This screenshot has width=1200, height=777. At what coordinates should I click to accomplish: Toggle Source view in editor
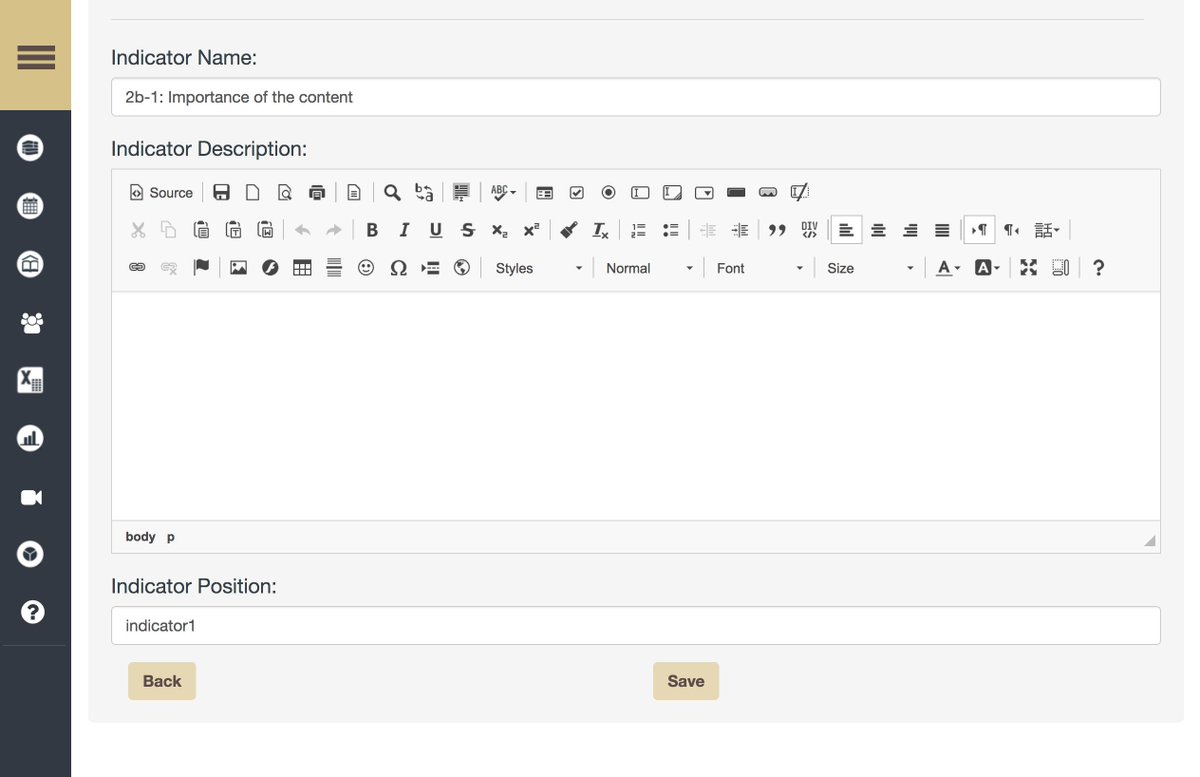(x=161, y=192)
